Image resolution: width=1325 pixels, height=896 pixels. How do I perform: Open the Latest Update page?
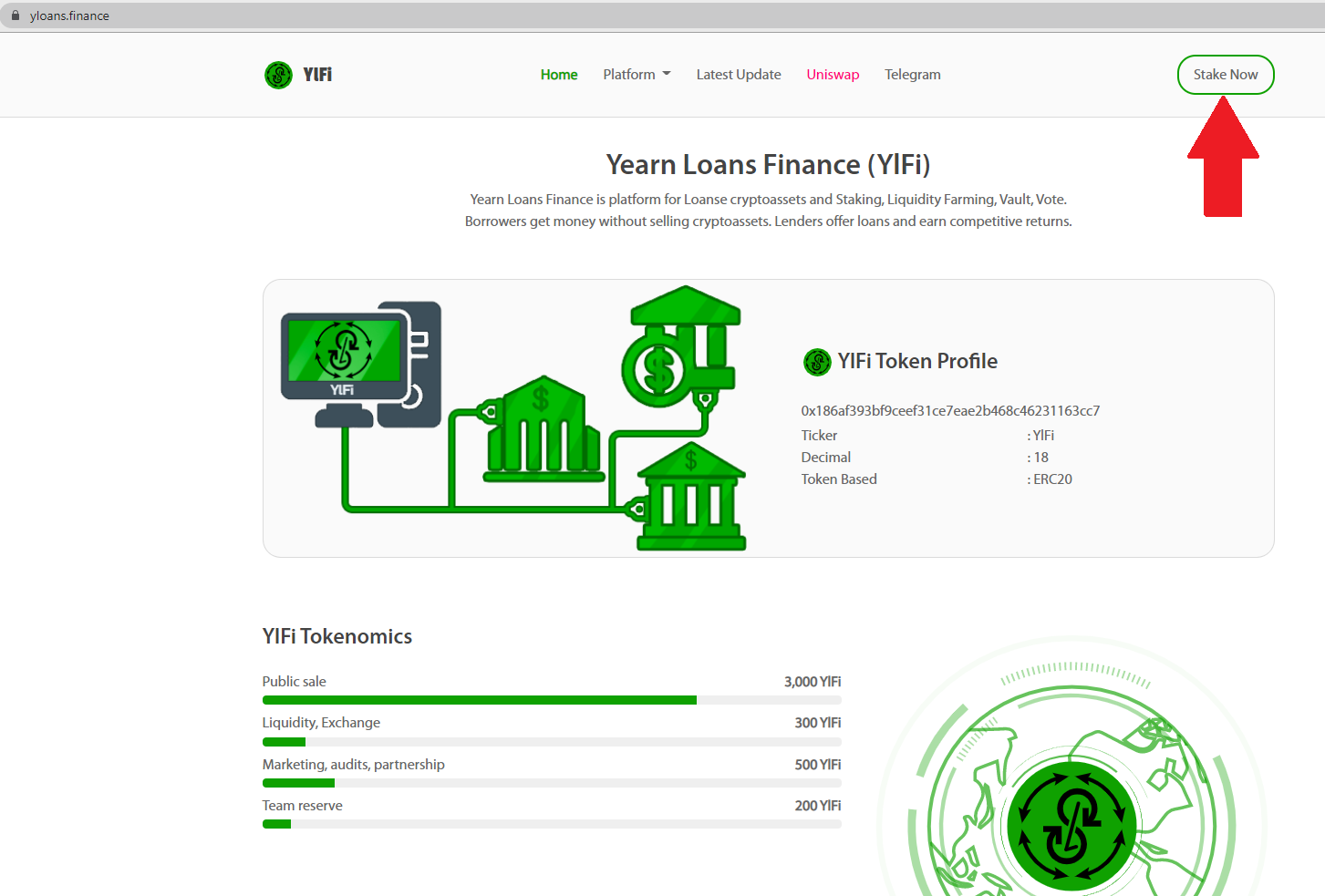(x=739, y=75)
